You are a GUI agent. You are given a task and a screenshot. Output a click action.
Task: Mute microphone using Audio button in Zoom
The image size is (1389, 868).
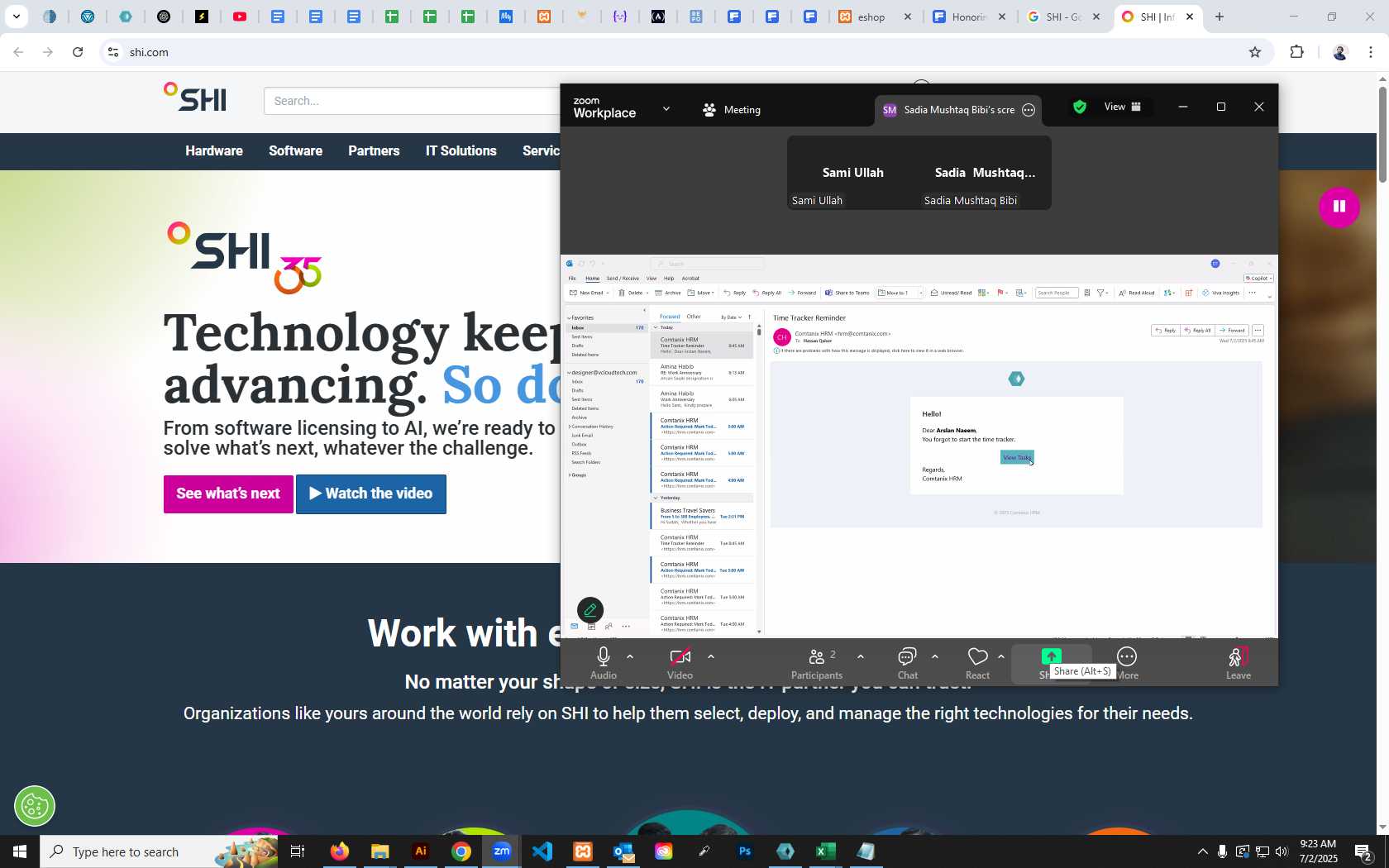604,663
